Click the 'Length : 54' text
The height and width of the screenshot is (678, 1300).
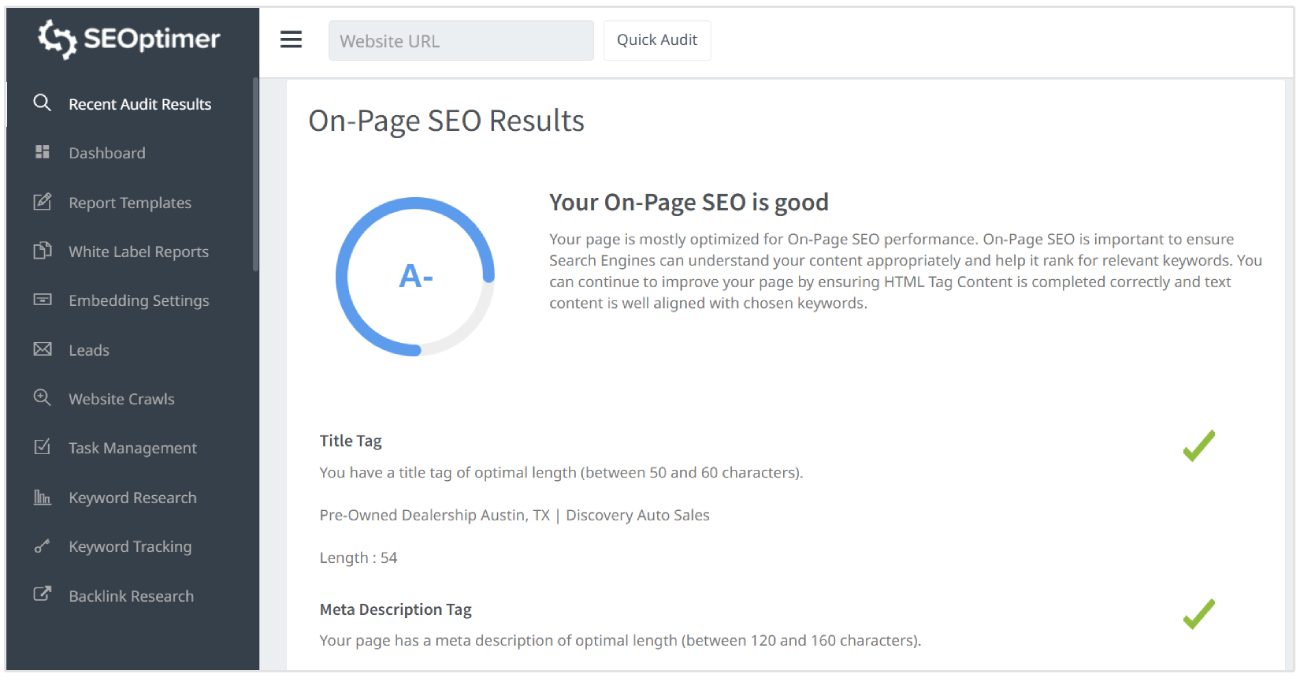pos(359,558)
